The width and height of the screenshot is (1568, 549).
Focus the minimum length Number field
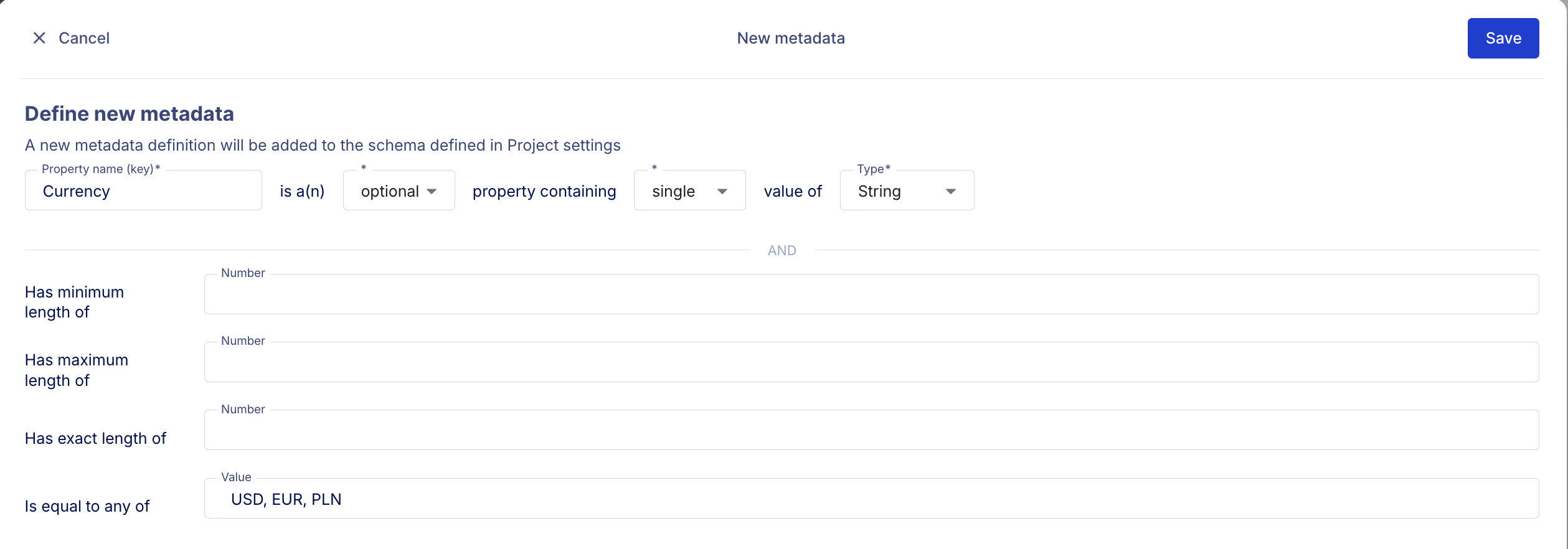871,294
